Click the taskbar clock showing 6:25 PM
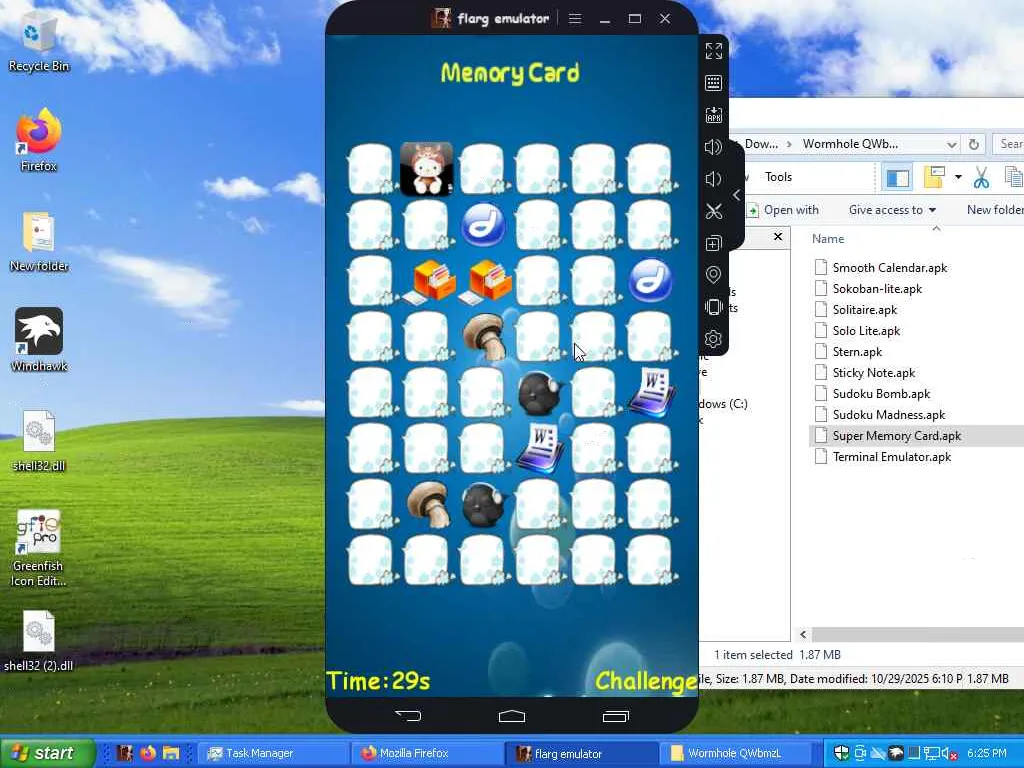Viewport: 1024px width, 768px height. tap(987, 753)
